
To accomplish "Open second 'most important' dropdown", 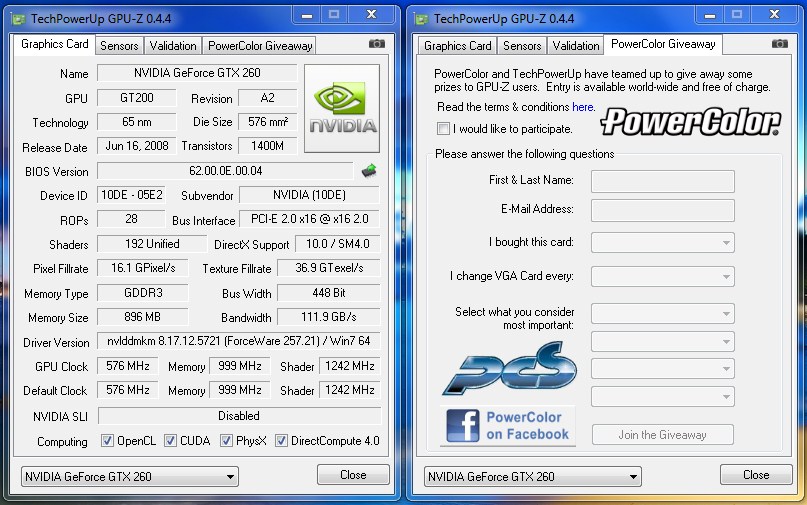I will pyautogui.click(x=662, y=341).
